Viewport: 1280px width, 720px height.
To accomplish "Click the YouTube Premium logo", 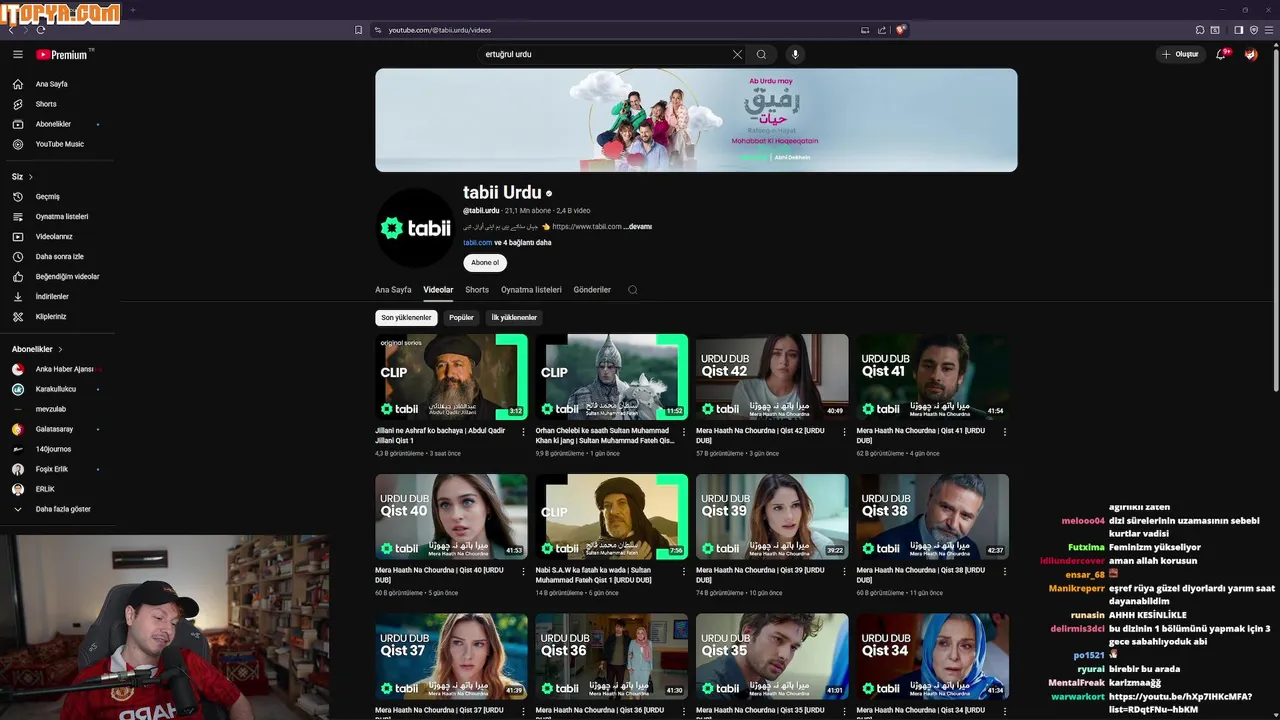I will 64,55.
